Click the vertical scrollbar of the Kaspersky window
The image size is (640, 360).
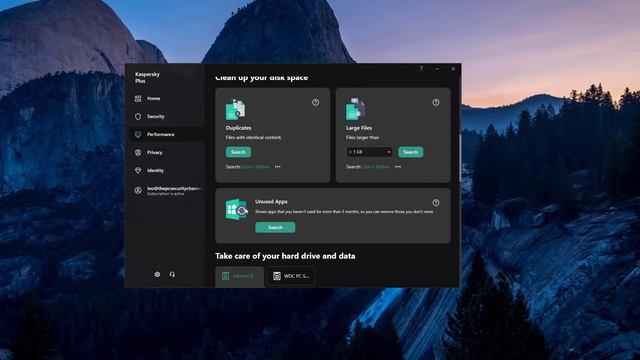tap(460, 157)
